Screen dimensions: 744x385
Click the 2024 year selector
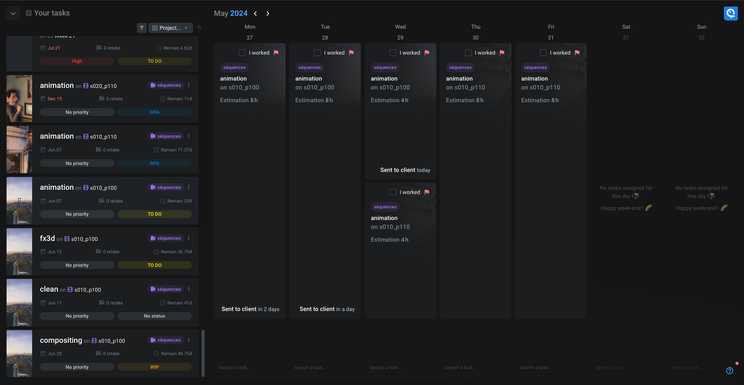point(239,13)
